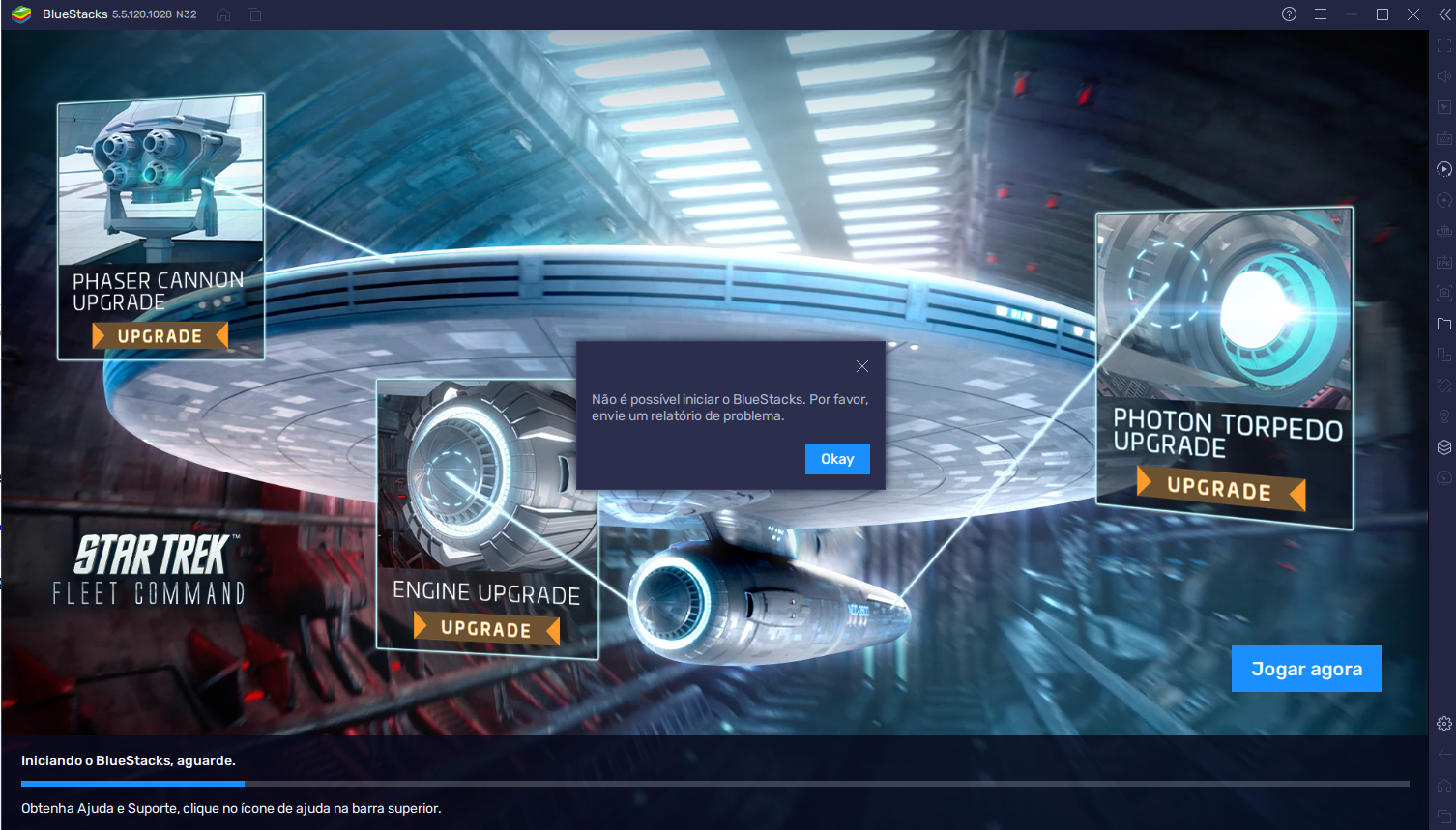1456x830 pixels.
Task: Click the back arrow icon in sidebar
Action: [1444, 755]
